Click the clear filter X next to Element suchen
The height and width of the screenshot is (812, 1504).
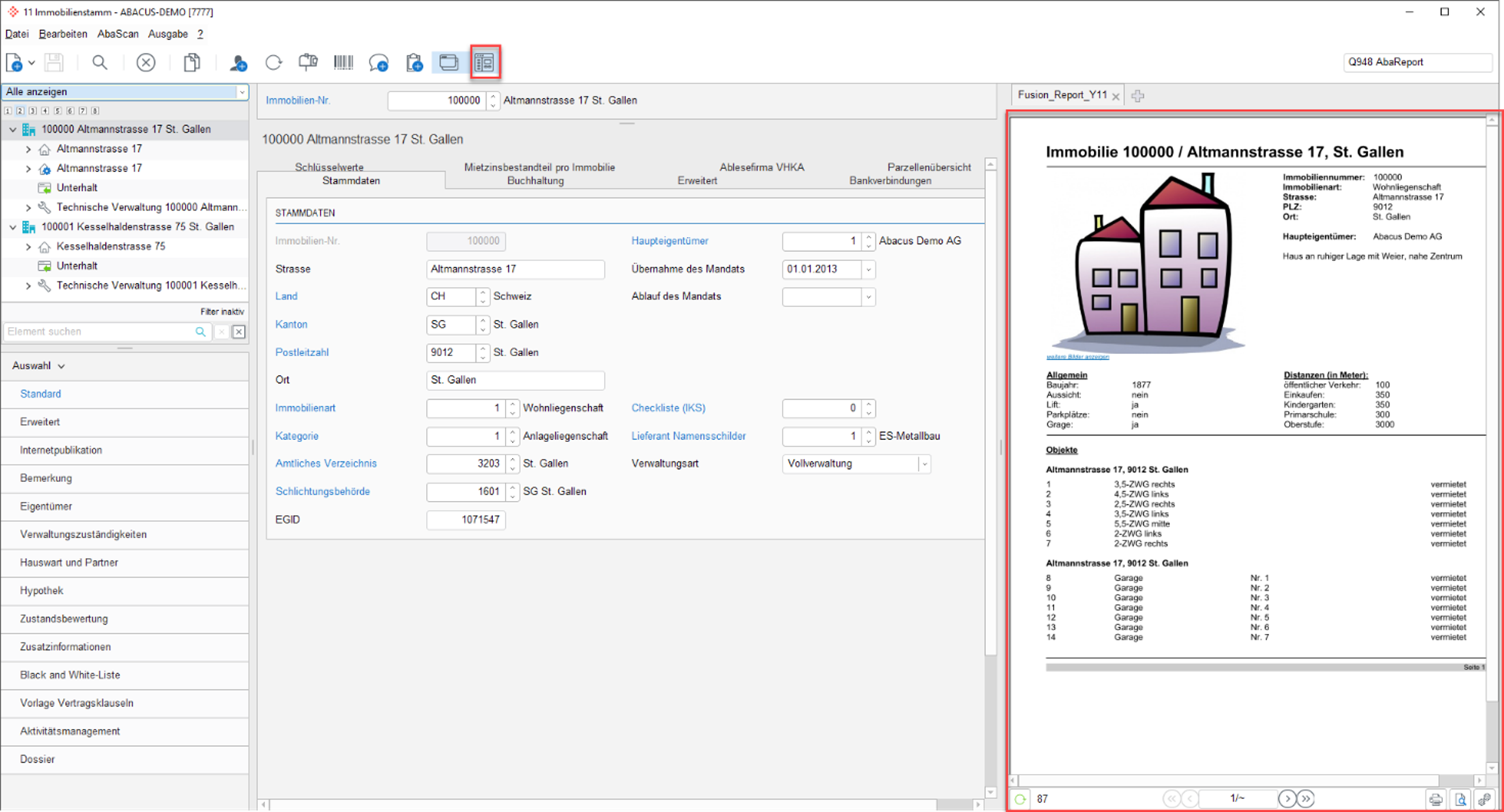[x=221, y=331]
